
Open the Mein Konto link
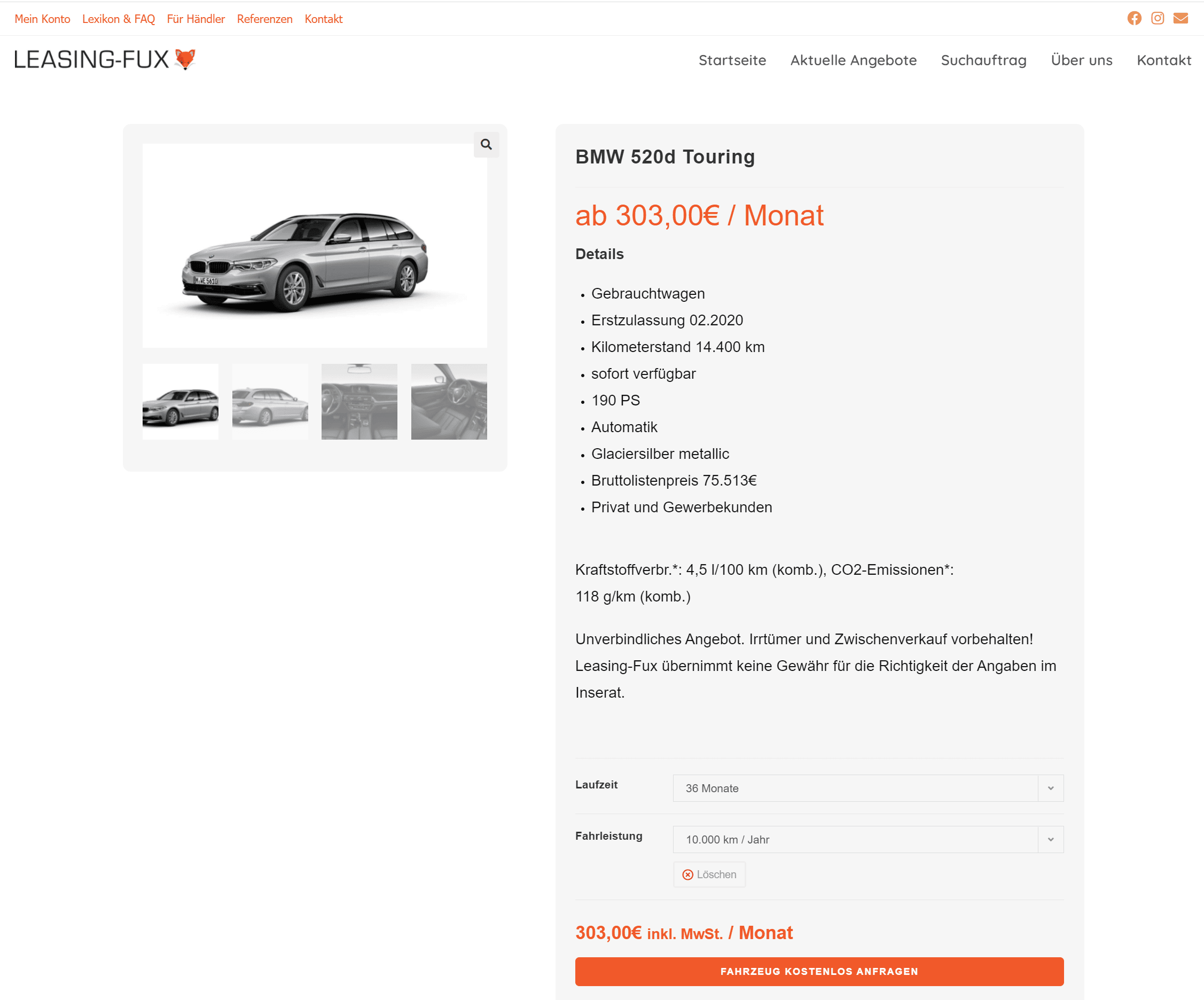[x=42, y=19]
